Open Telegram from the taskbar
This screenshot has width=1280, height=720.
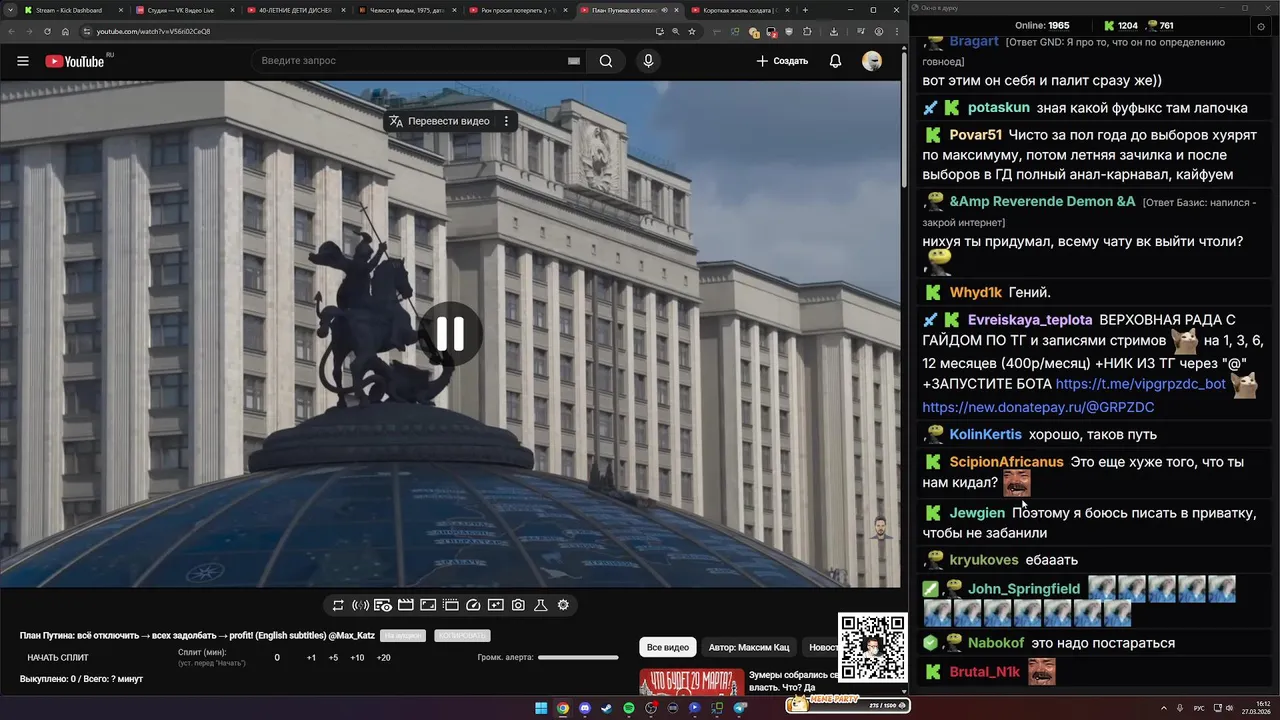coord(739,708)
